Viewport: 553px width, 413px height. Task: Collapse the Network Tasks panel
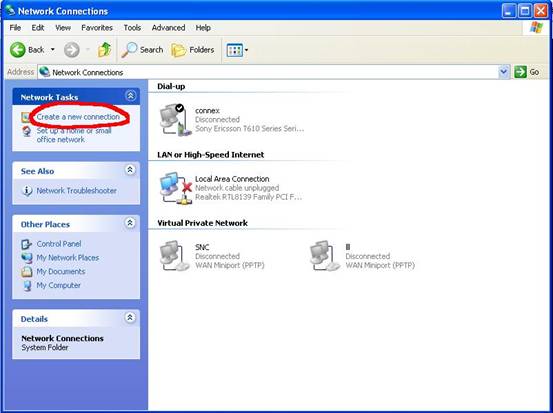point(130,96)
